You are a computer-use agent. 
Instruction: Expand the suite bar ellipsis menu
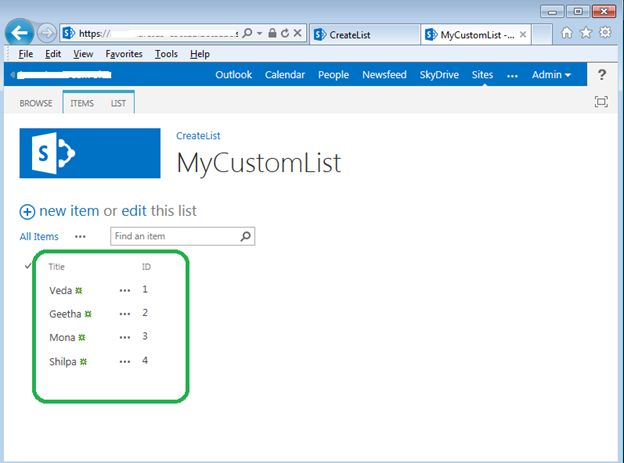tap(512, 76)
